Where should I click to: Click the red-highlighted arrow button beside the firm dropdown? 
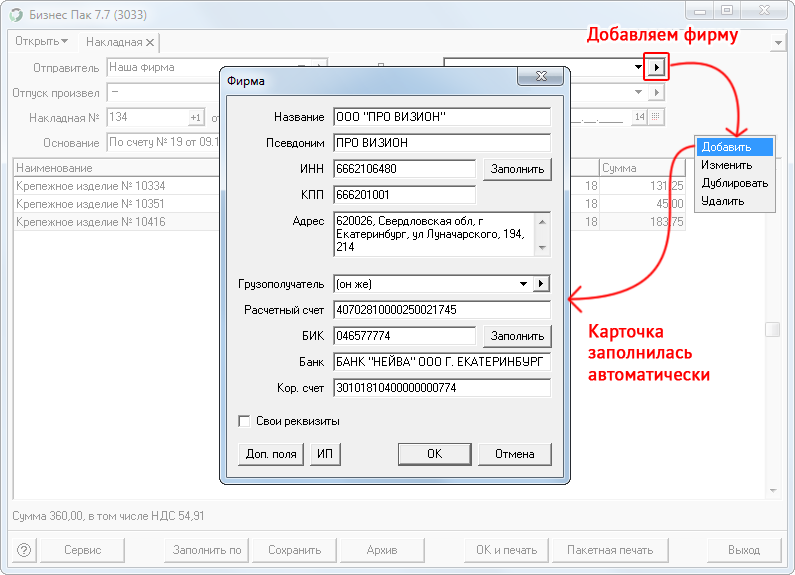[x=657, y=67]
